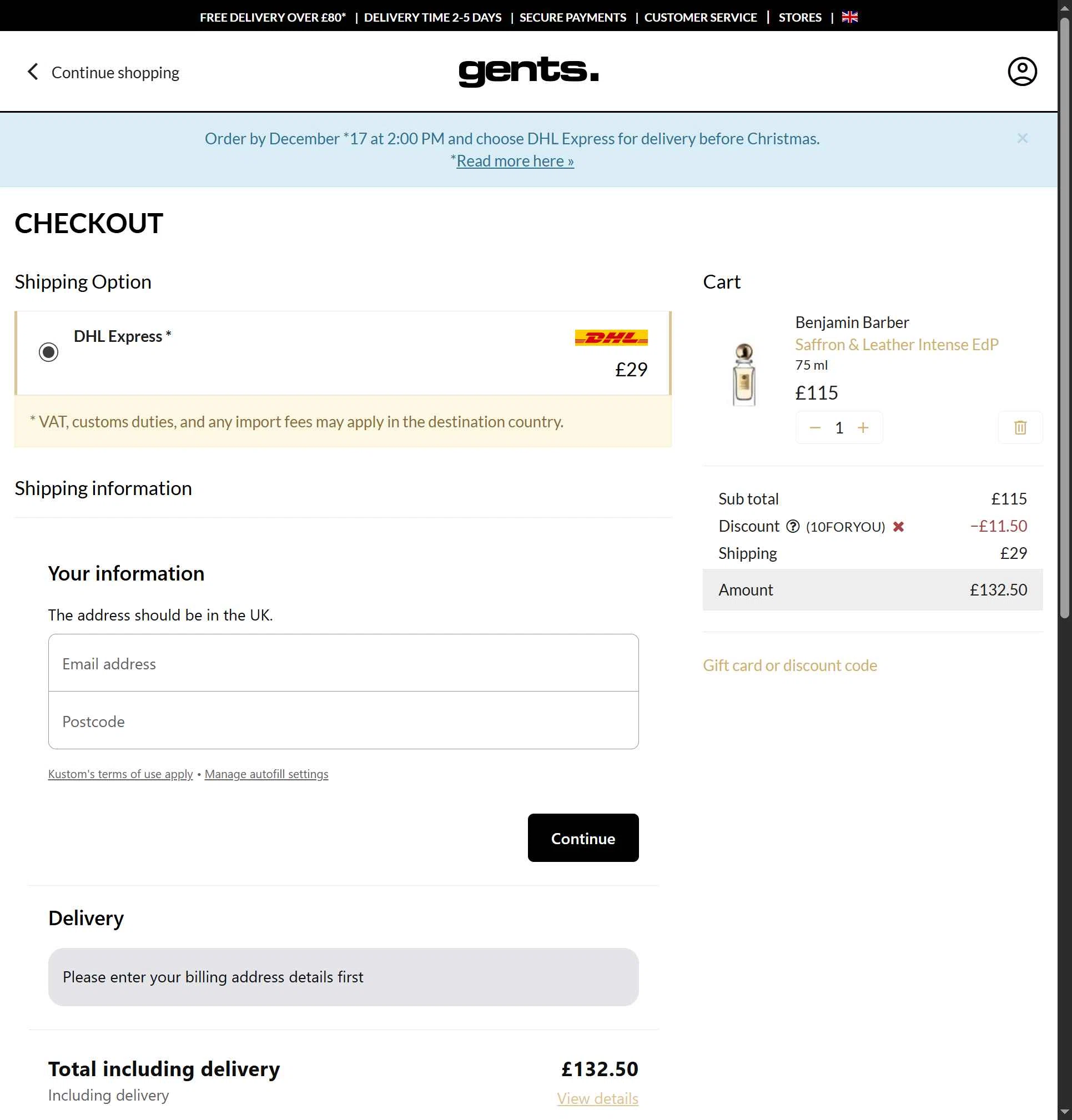Open the Read more here link
This screenshot has width=1072, height=1120.
[x=512, y=160]
